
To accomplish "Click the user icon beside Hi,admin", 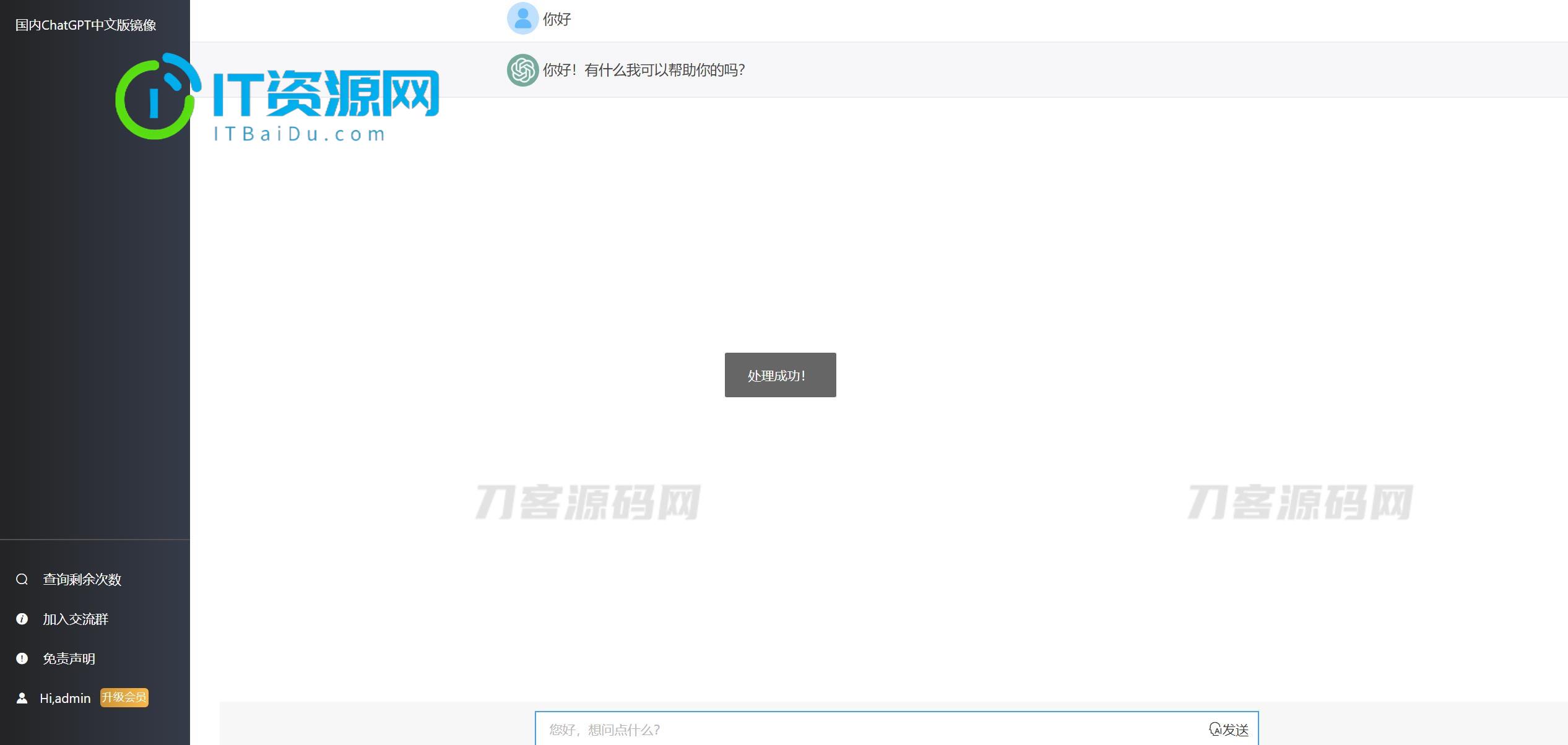I will click(22, 698).
